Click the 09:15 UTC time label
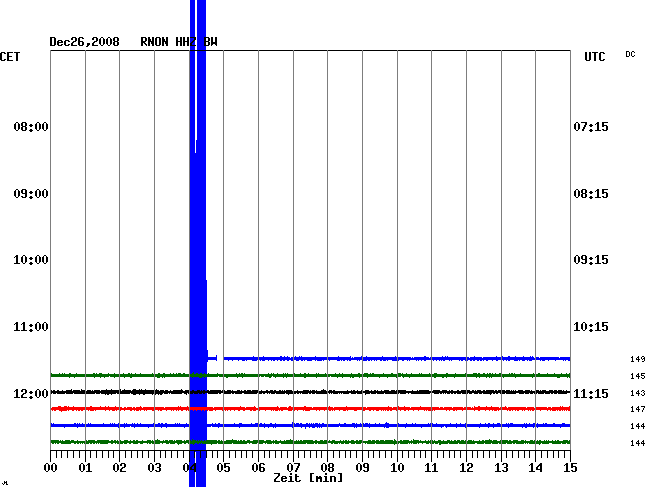Screen dimensions: 650x494 click(x=591, y=260)
